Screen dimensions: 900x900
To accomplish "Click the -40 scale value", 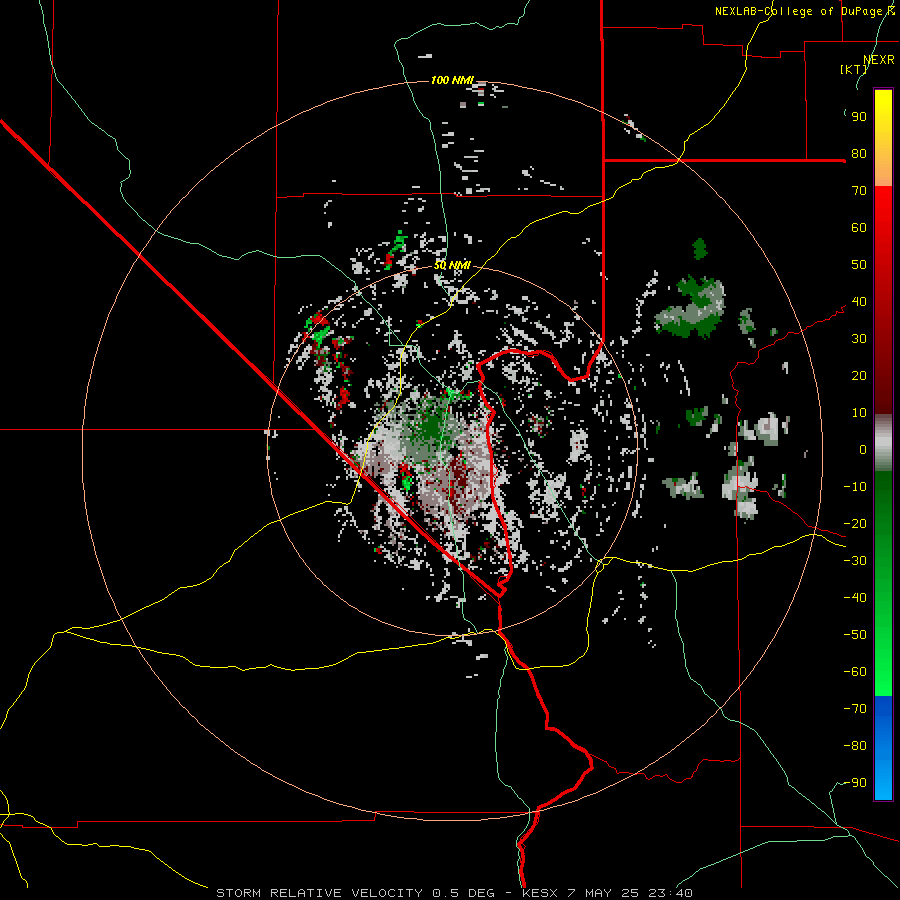I will point(855,598).
